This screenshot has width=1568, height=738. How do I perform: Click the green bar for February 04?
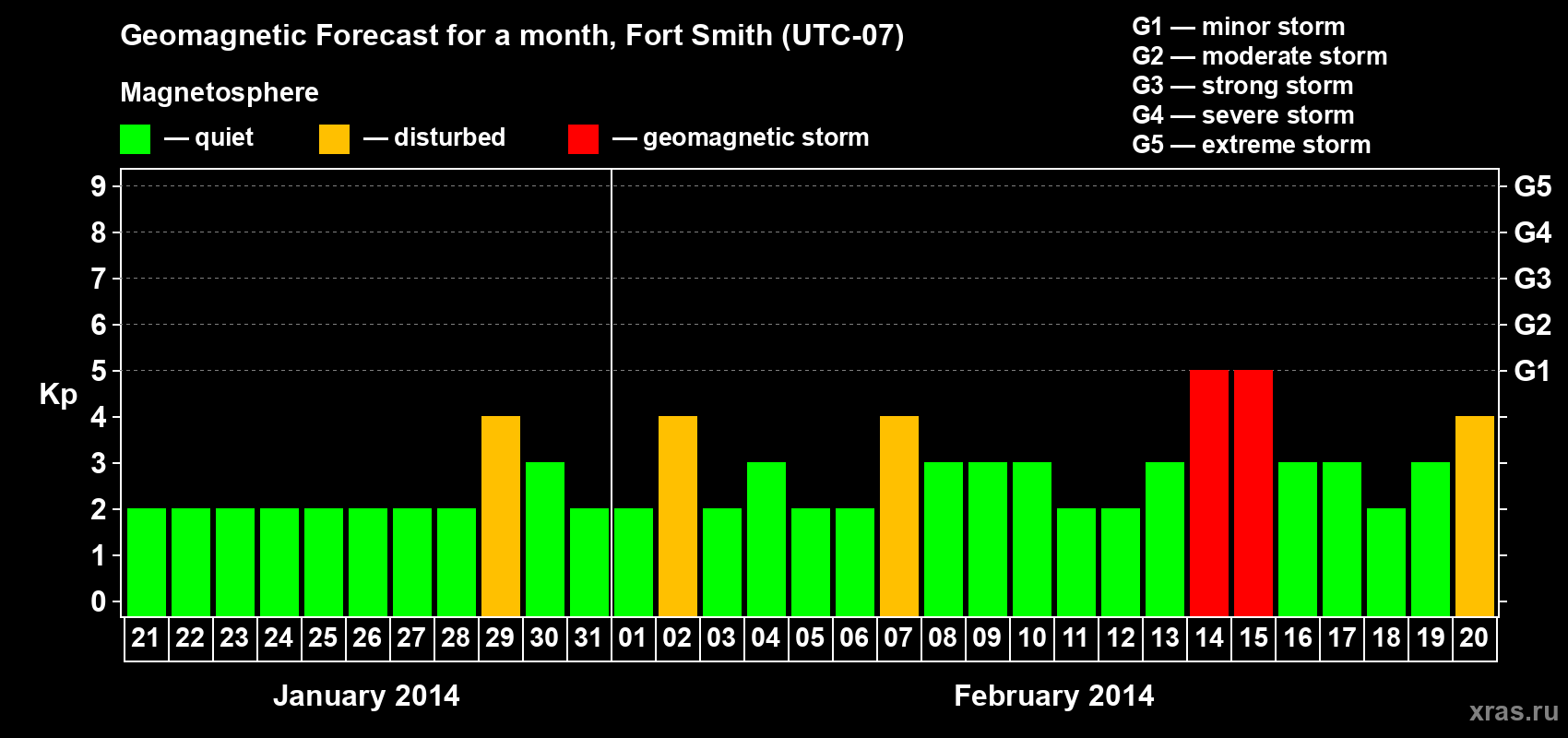pyautogui.click(x=766, y=539)
